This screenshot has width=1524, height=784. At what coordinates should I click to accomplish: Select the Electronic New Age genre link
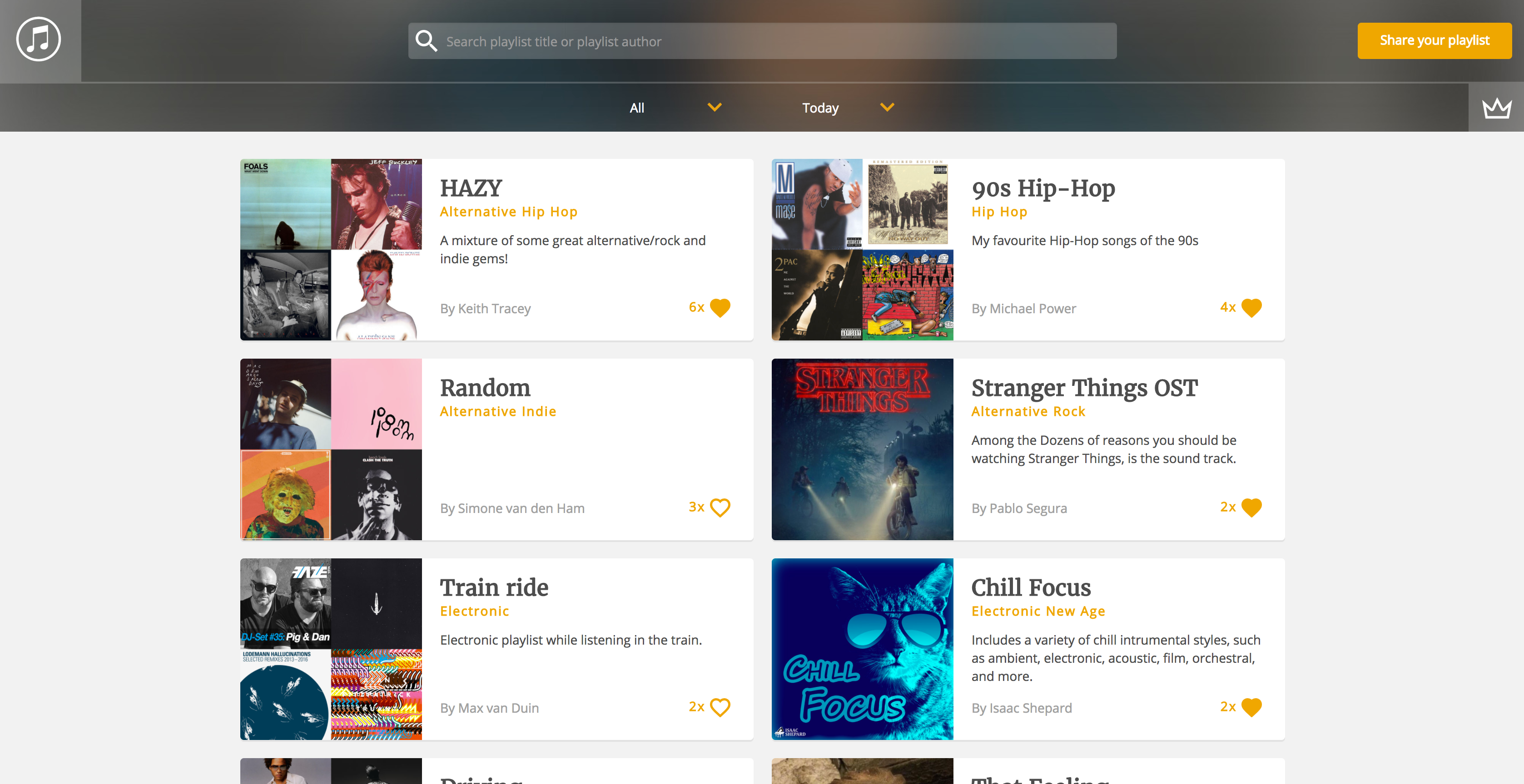click(1038, 611)
